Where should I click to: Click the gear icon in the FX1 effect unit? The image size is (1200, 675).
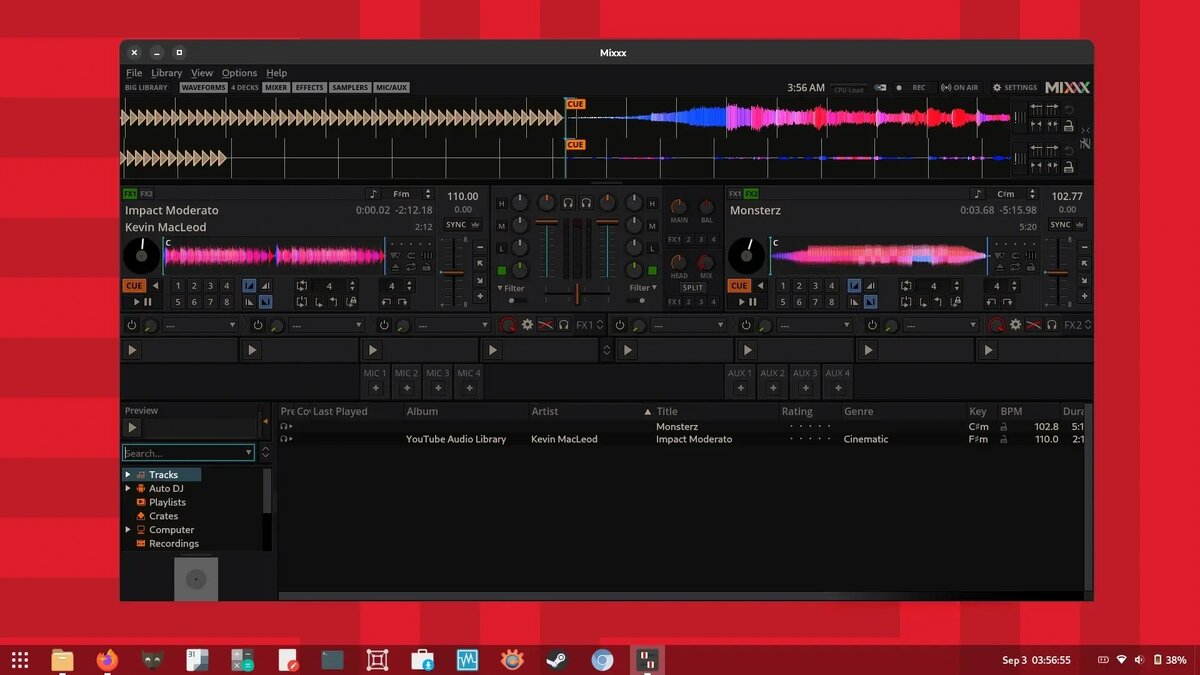point(527,324)
